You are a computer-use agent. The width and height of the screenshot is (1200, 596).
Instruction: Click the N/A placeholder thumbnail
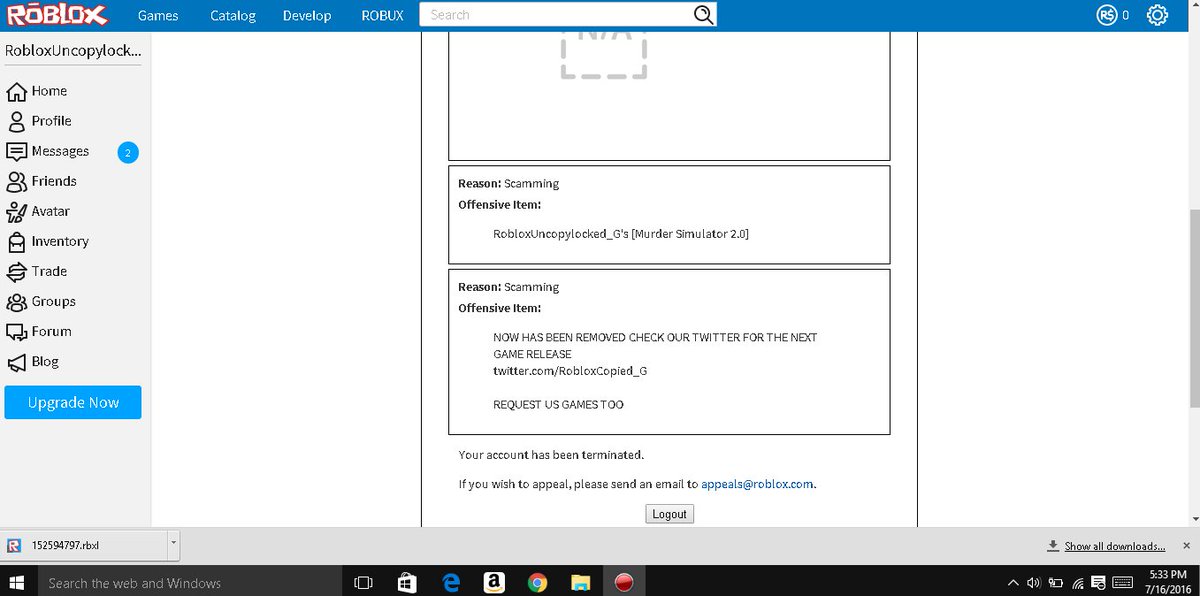[x=604, y=54]
